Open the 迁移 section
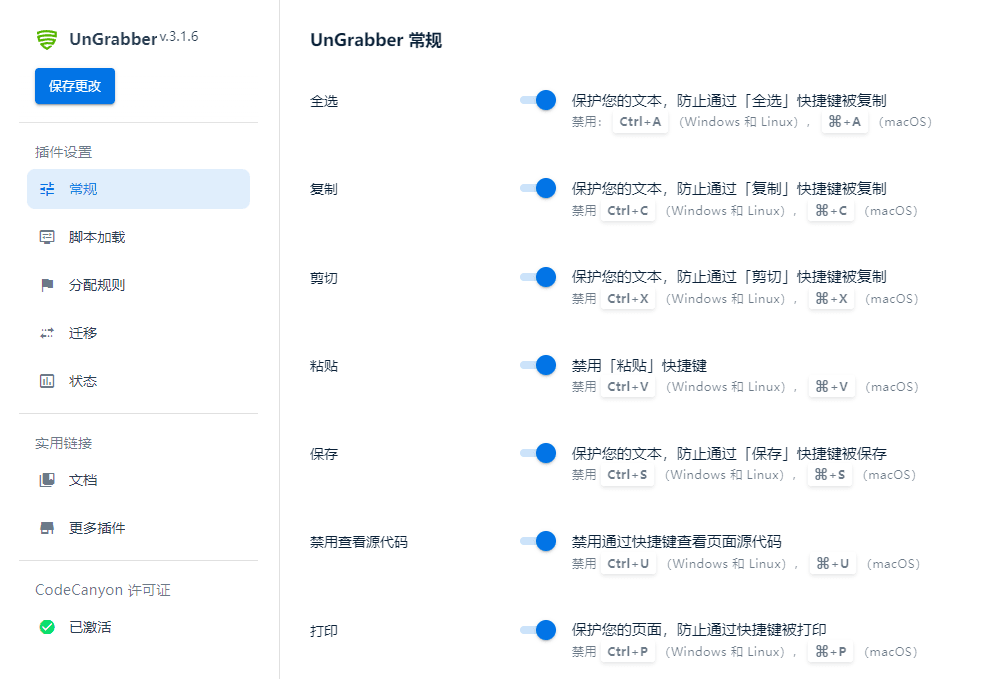 click(x=138, y=333)
